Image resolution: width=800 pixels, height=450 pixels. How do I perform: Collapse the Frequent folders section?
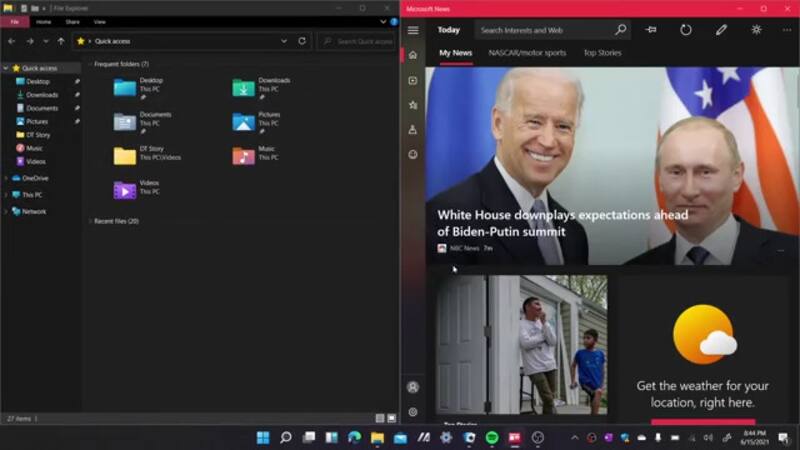click(89, 64)
